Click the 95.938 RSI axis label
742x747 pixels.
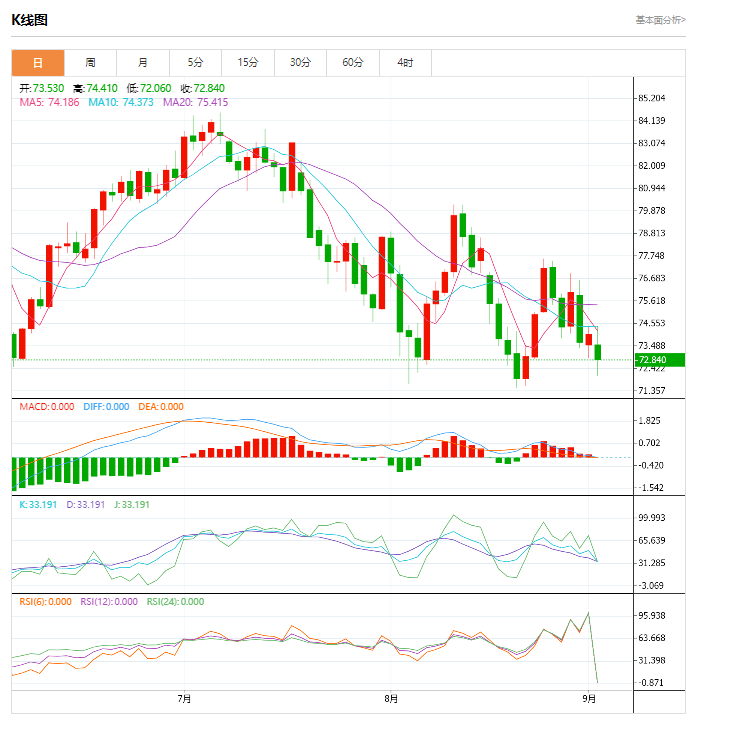point(652,616)
